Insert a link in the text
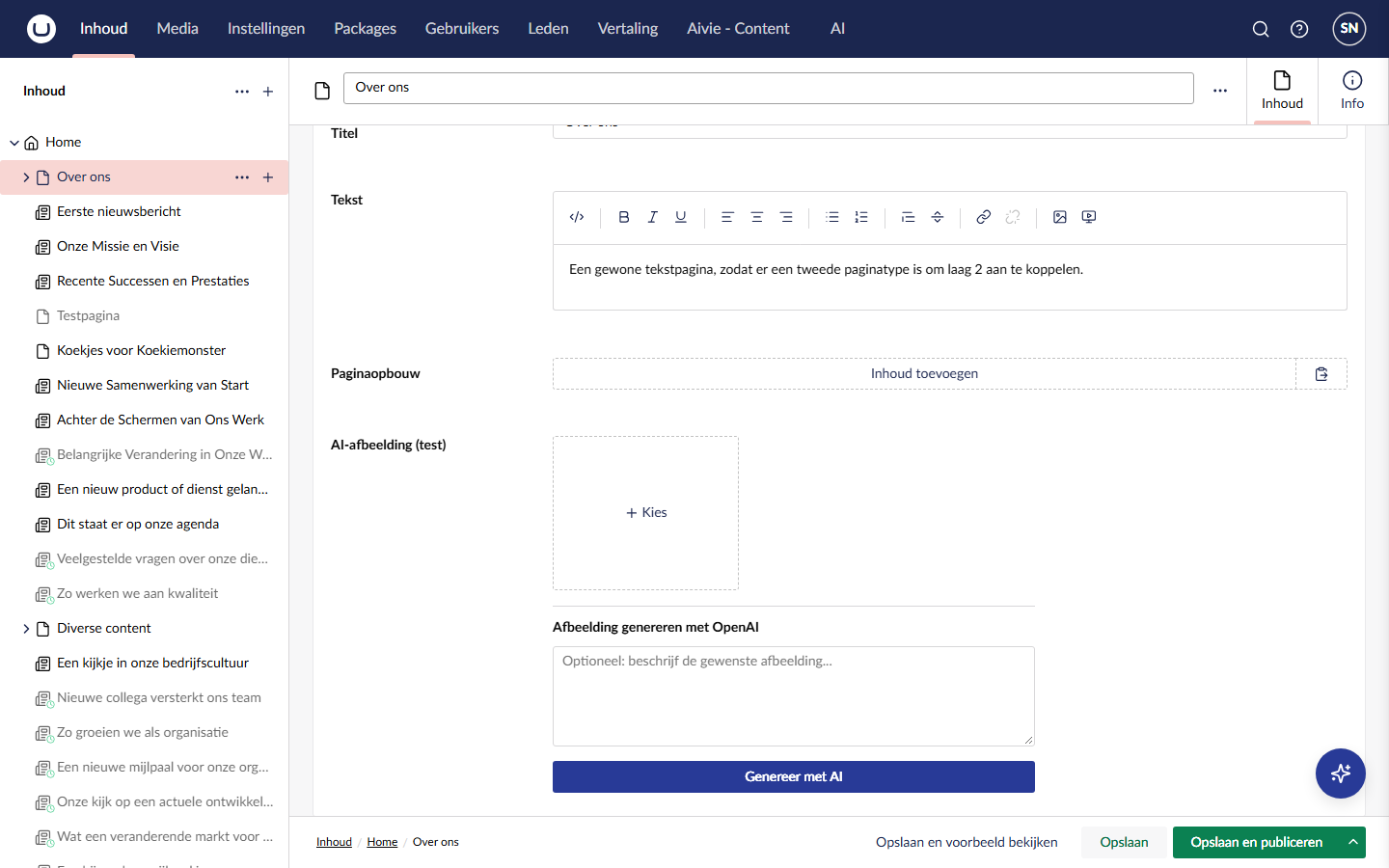The height and width of the screenshot is (868, 1389). point(983,217)
